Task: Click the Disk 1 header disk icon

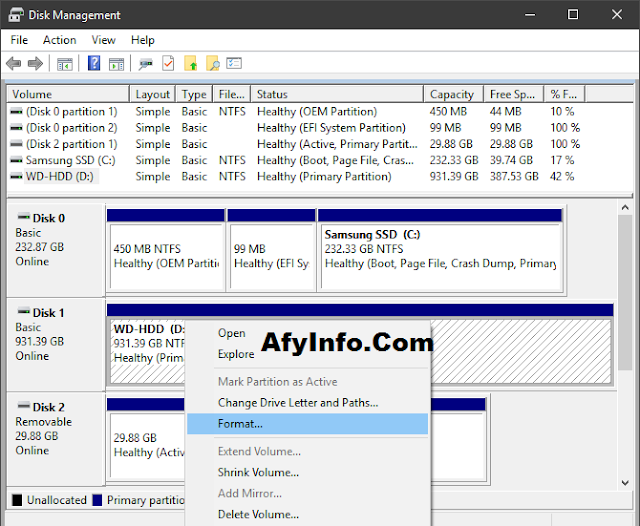Action: (x=24, y=311)
